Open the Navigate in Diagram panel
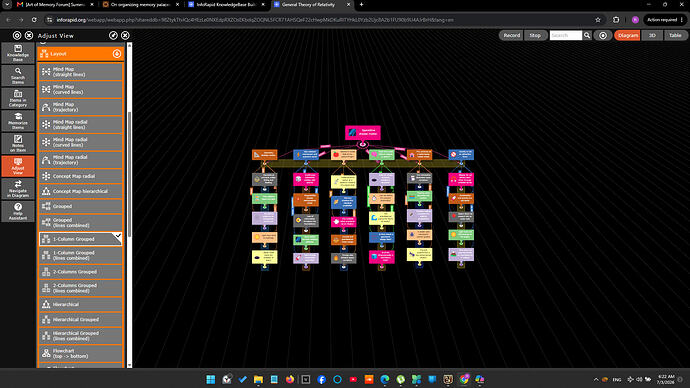This screenshot has height=388, width=690. tap(18, 189)
